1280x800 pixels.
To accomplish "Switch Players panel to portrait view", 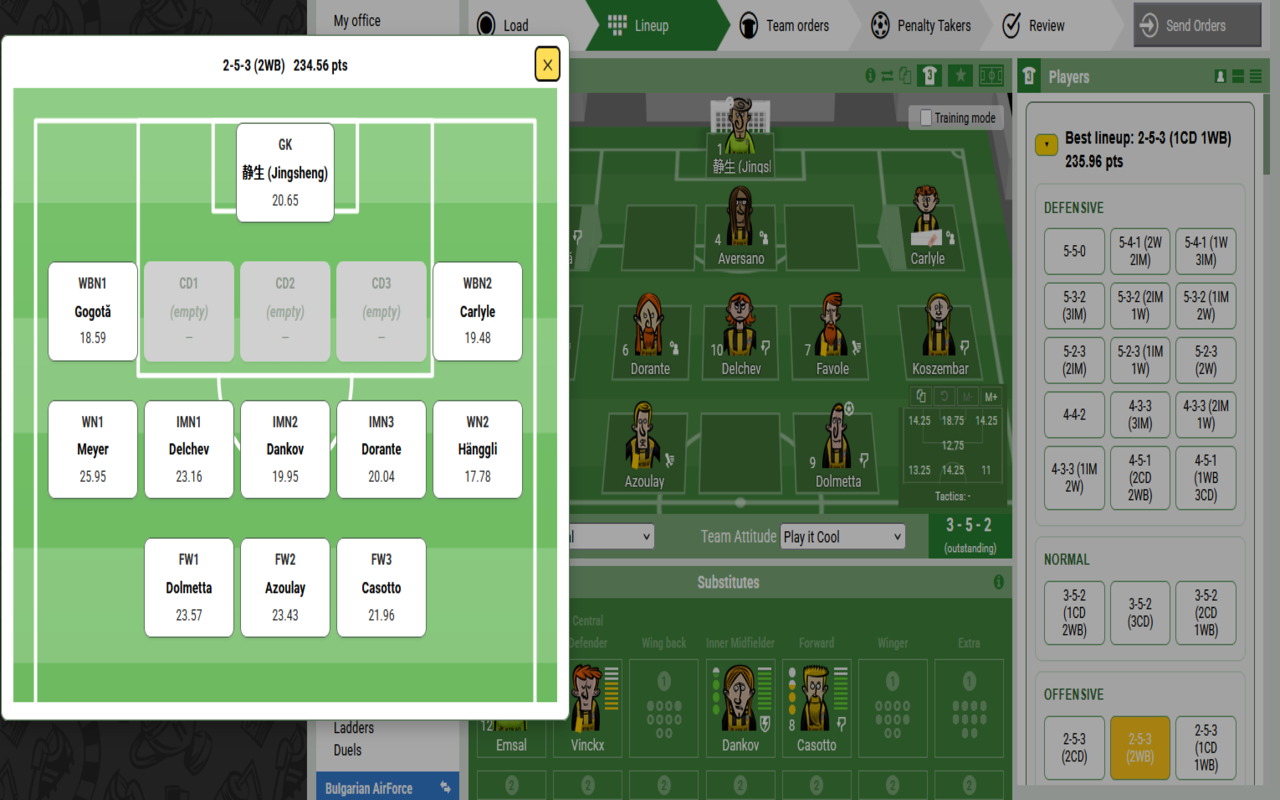I will click(x=1221, y=77).
